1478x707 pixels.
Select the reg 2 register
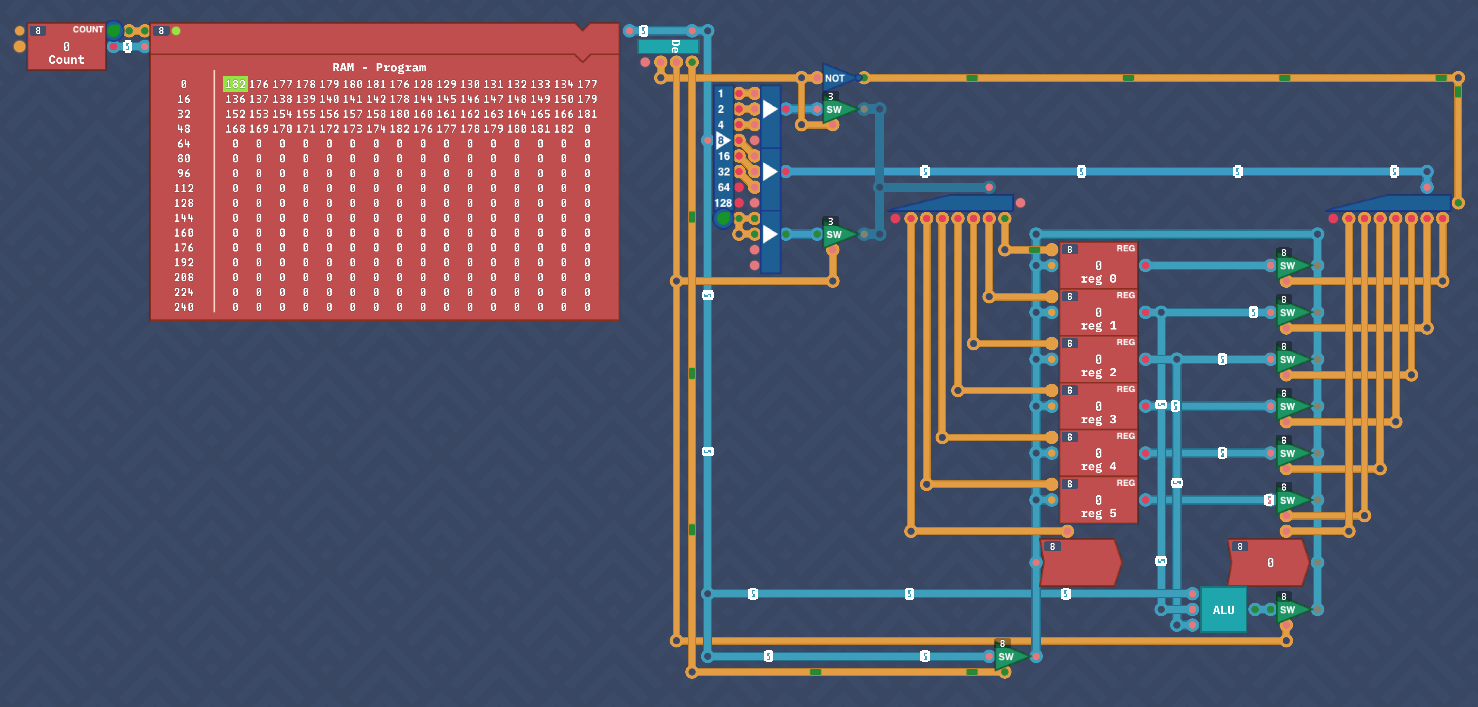(x=1098, y=359)
